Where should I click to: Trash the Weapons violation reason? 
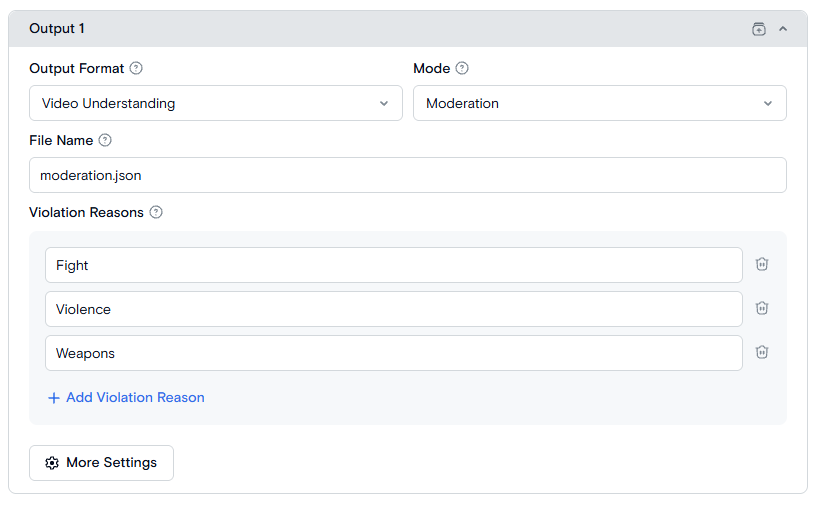tap(762, 352)
